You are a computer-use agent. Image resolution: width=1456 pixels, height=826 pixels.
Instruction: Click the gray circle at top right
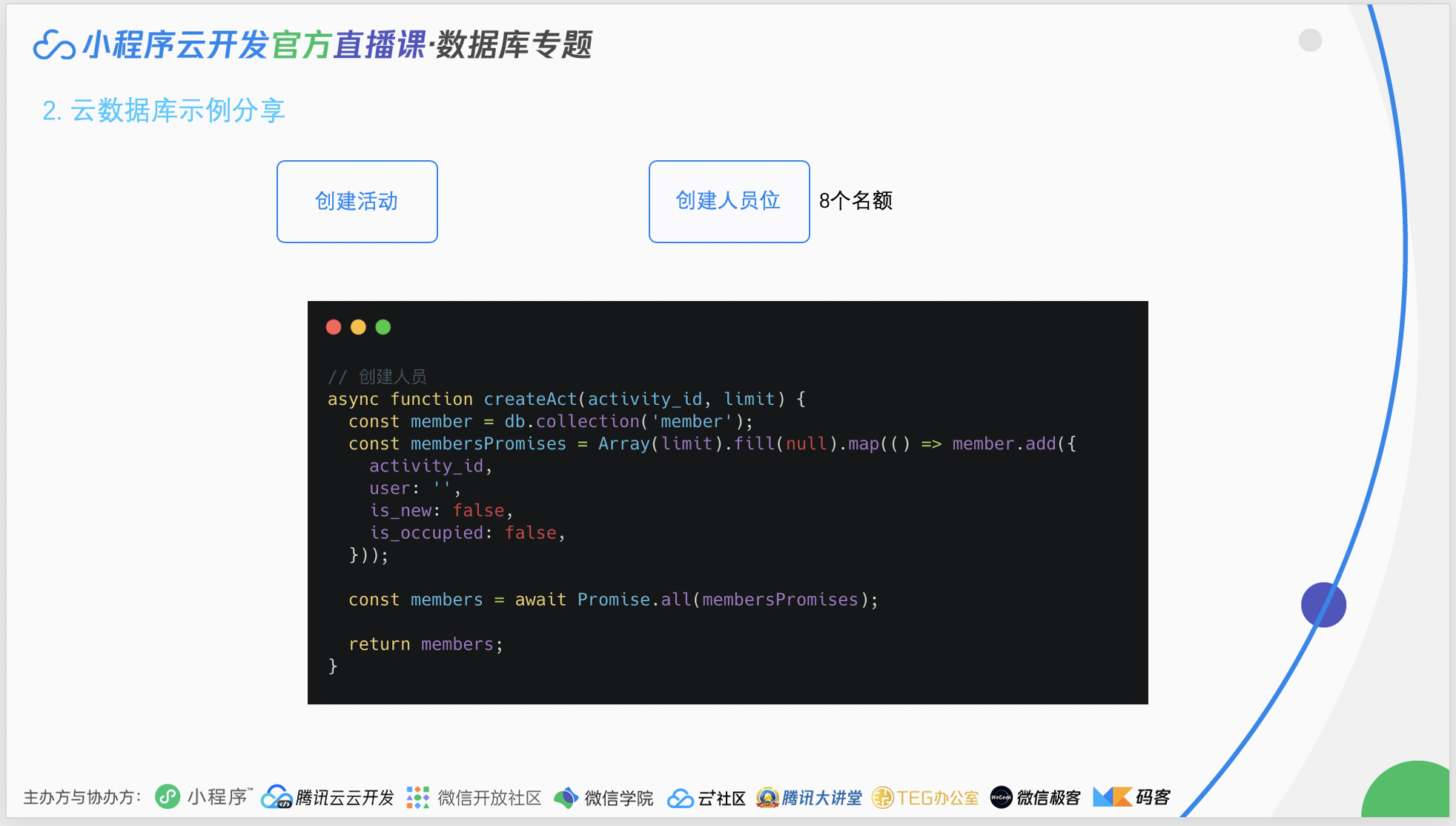pyautogui.click(x=1310, y=40)
